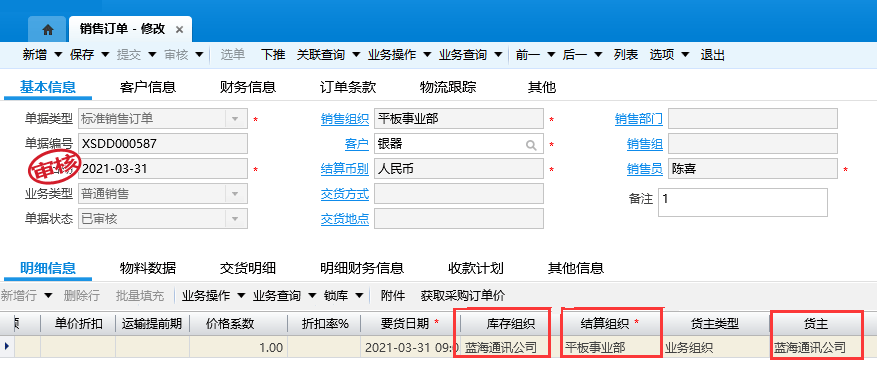Open the 业务类型 dropdown
877x384 pixels.
coord(235,195)
